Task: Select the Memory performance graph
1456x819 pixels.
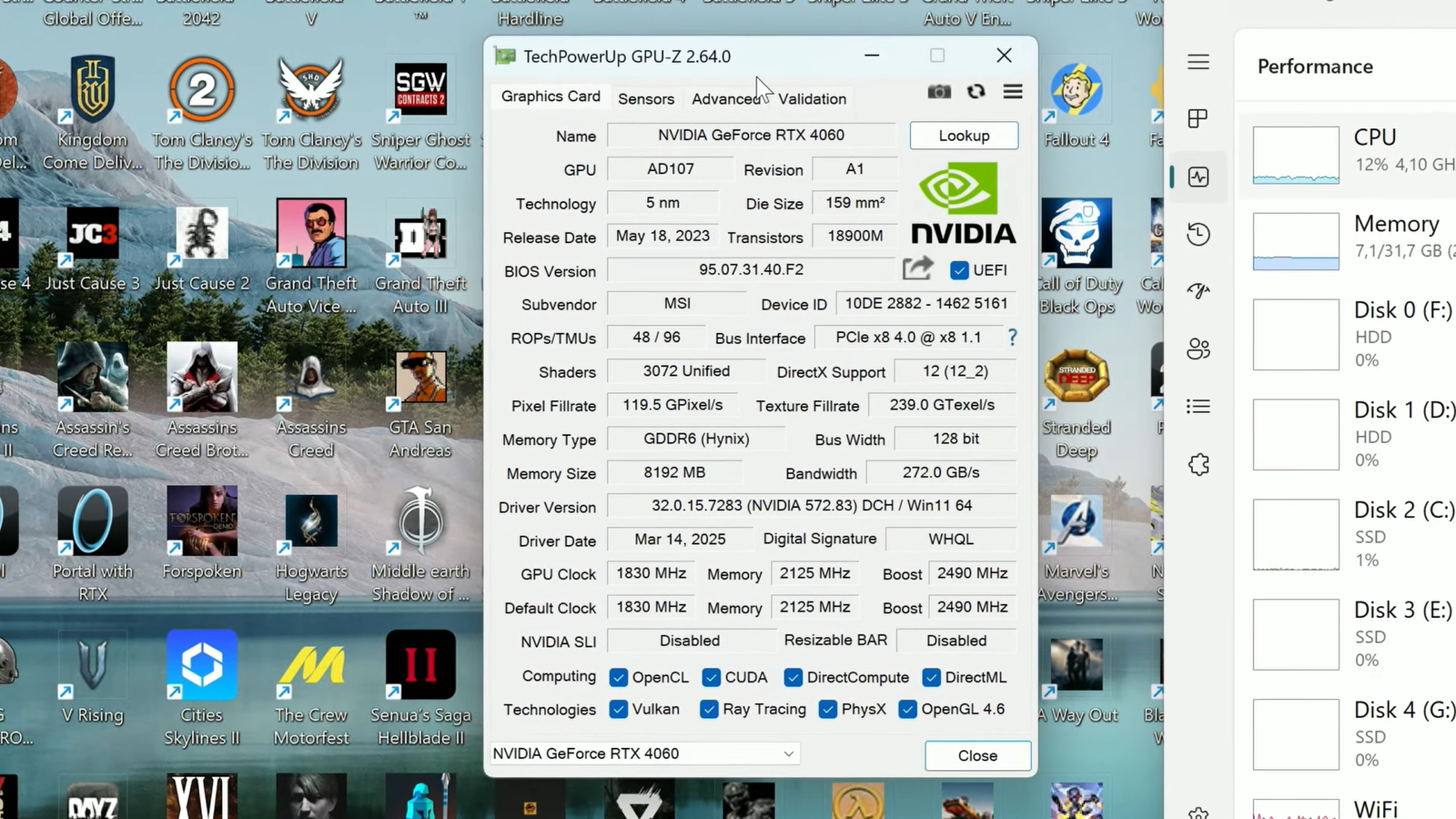Action: tap(1296, 241)
